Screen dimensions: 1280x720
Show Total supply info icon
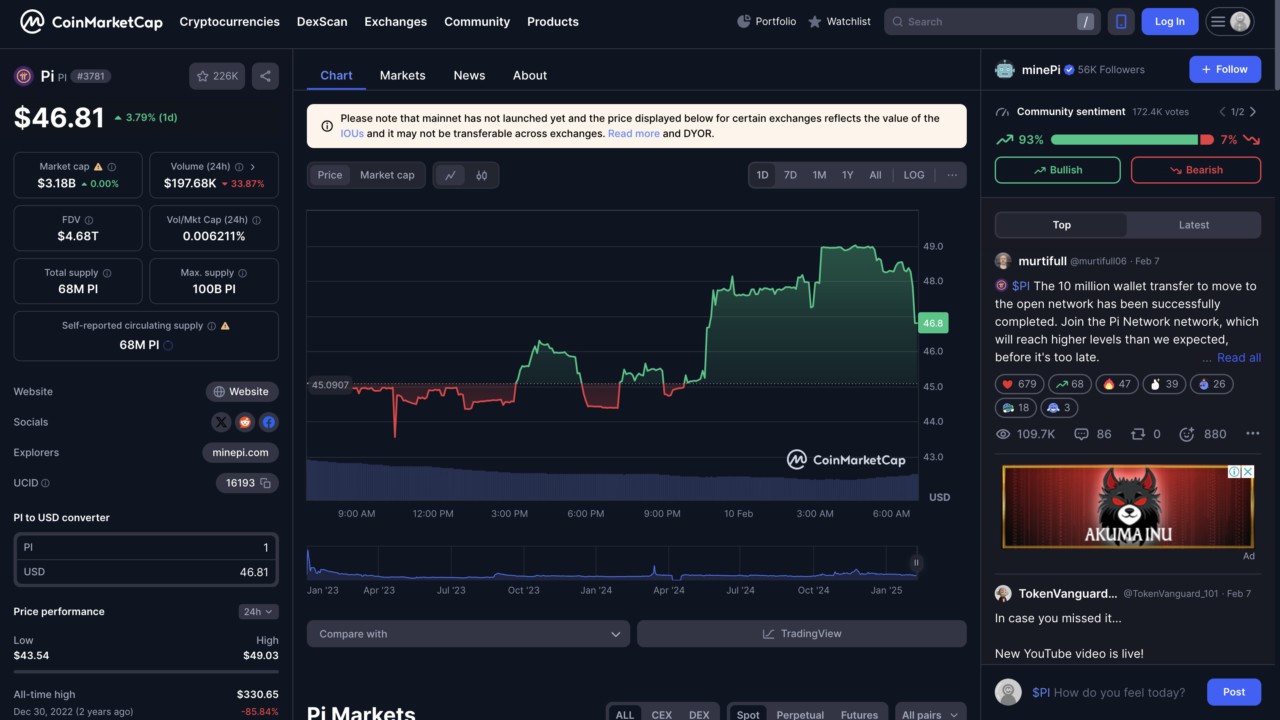(107, 273)
